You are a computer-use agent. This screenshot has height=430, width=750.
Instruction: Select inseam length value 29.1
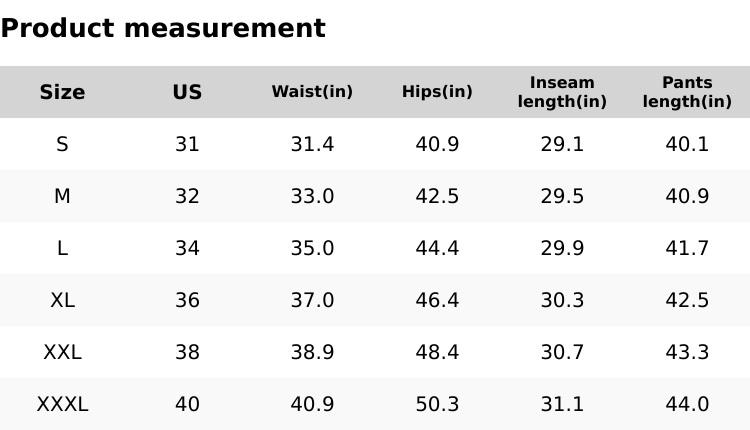tap(562, 144)
